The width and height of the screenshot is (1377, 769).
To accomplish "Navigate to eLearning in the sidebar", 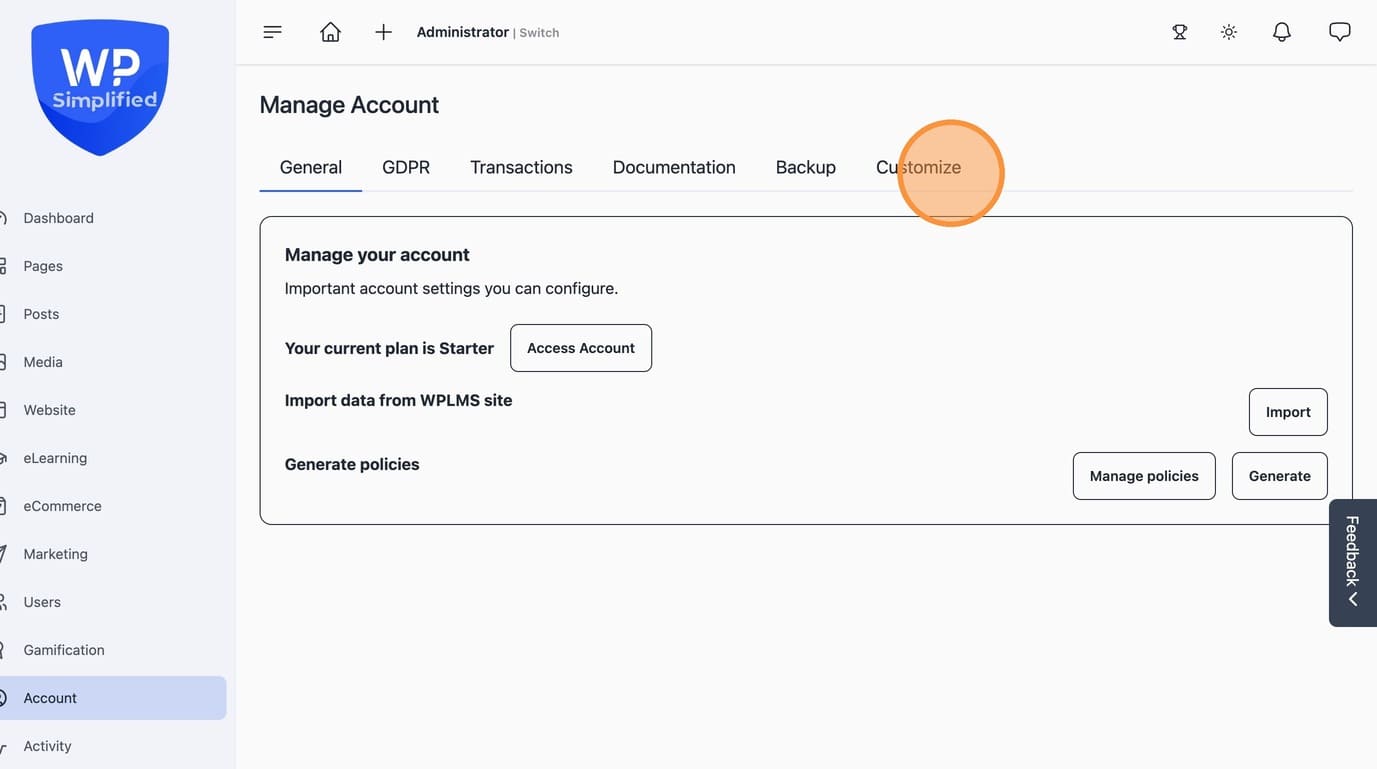I will click(55, 458).
